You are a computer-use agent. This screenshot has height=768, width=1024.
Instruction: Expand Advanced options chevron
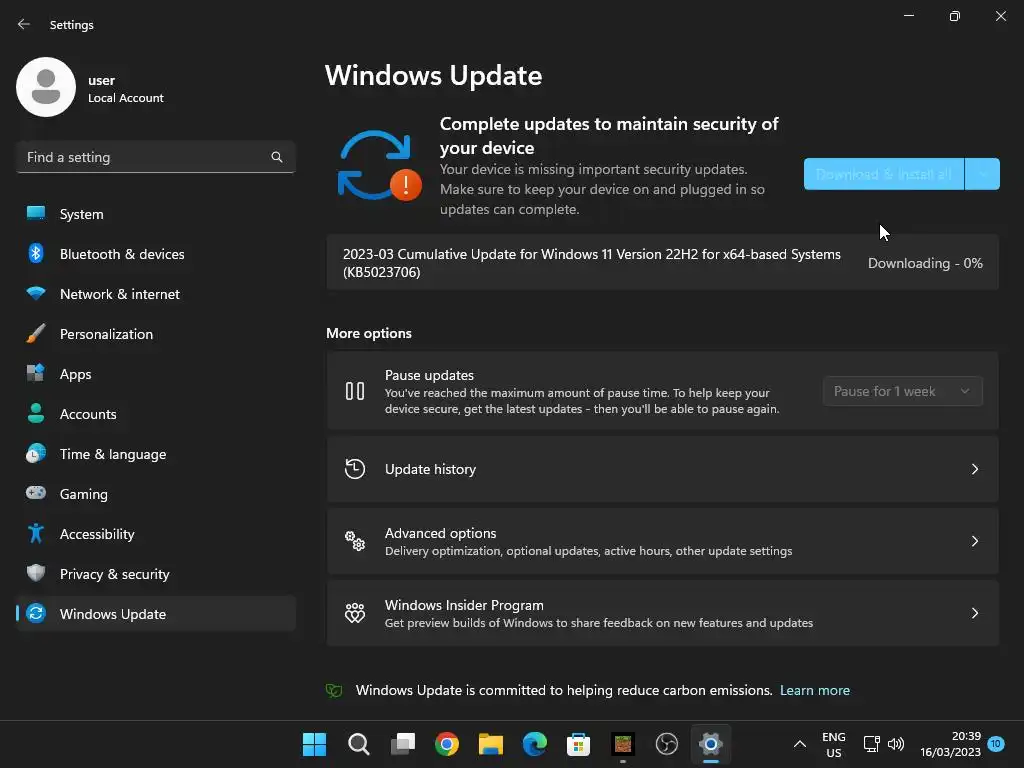coord(974,541)
